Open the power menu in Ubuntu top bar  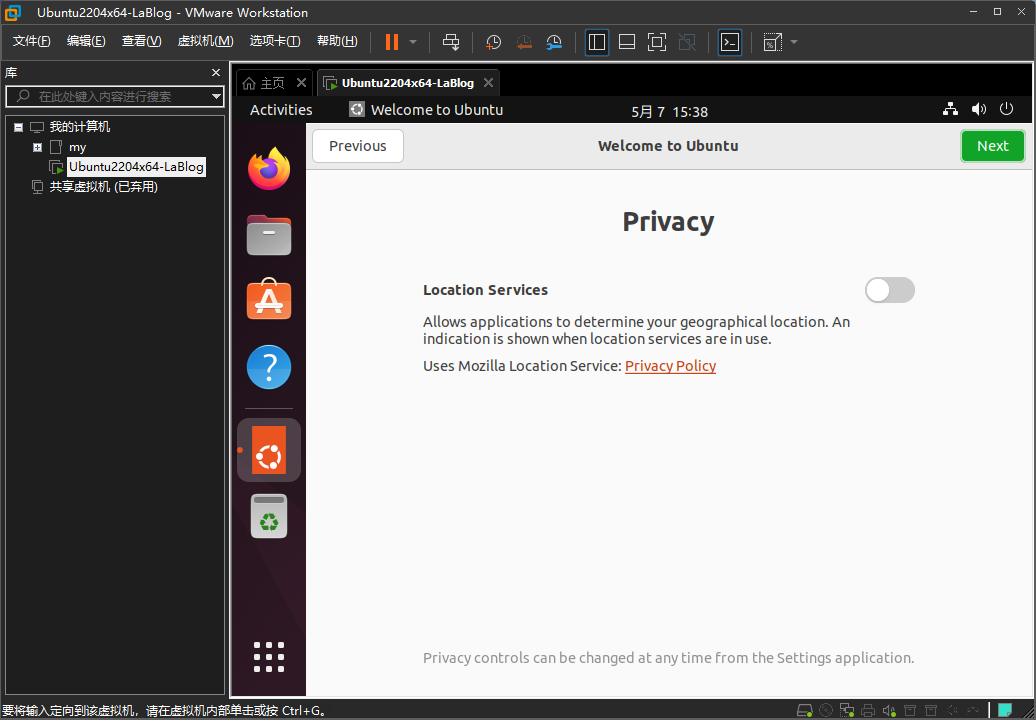click(x=1006, y=109)
